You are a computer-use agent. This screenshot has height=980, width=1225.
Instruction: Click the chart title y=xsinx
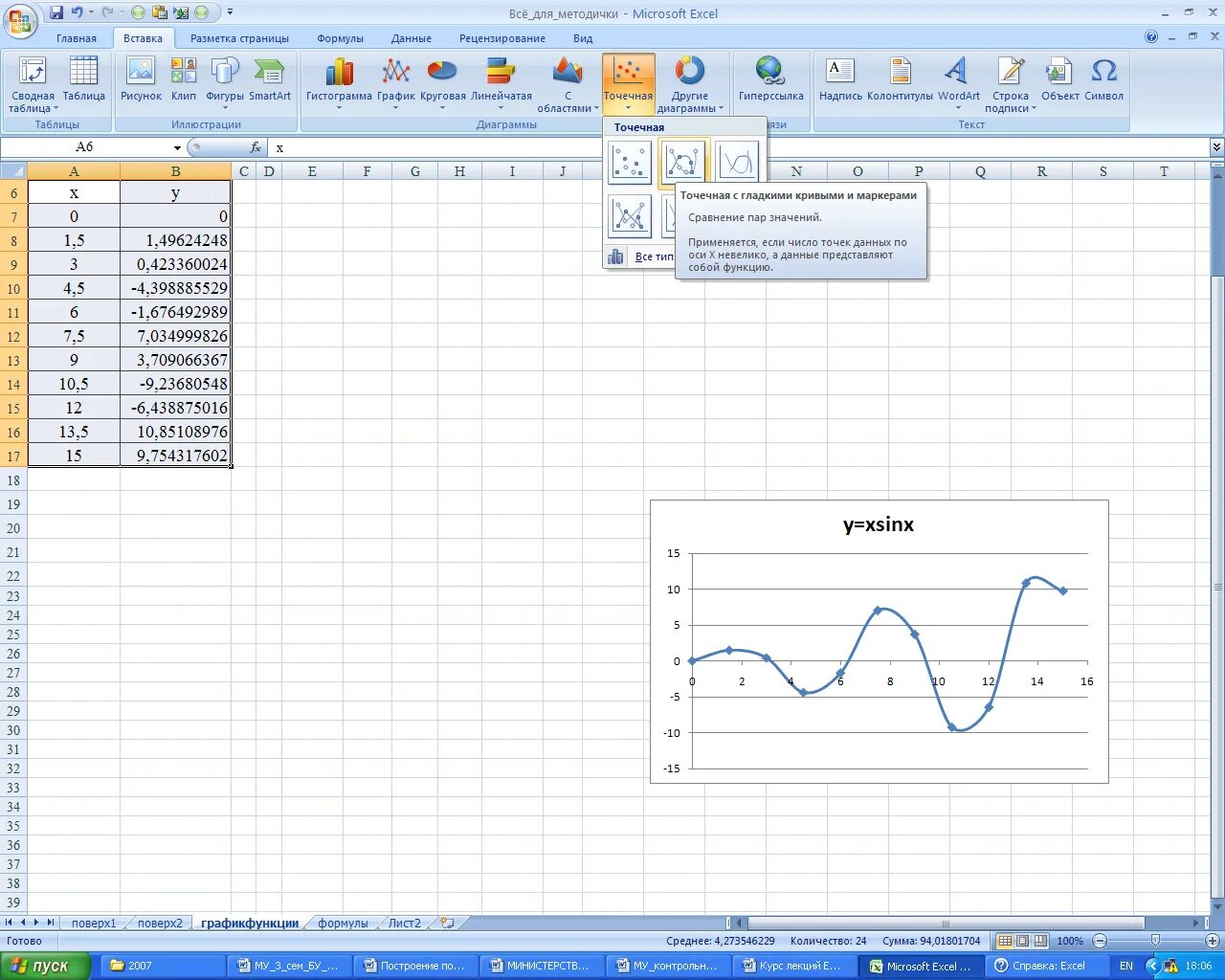tap(879, 524)
